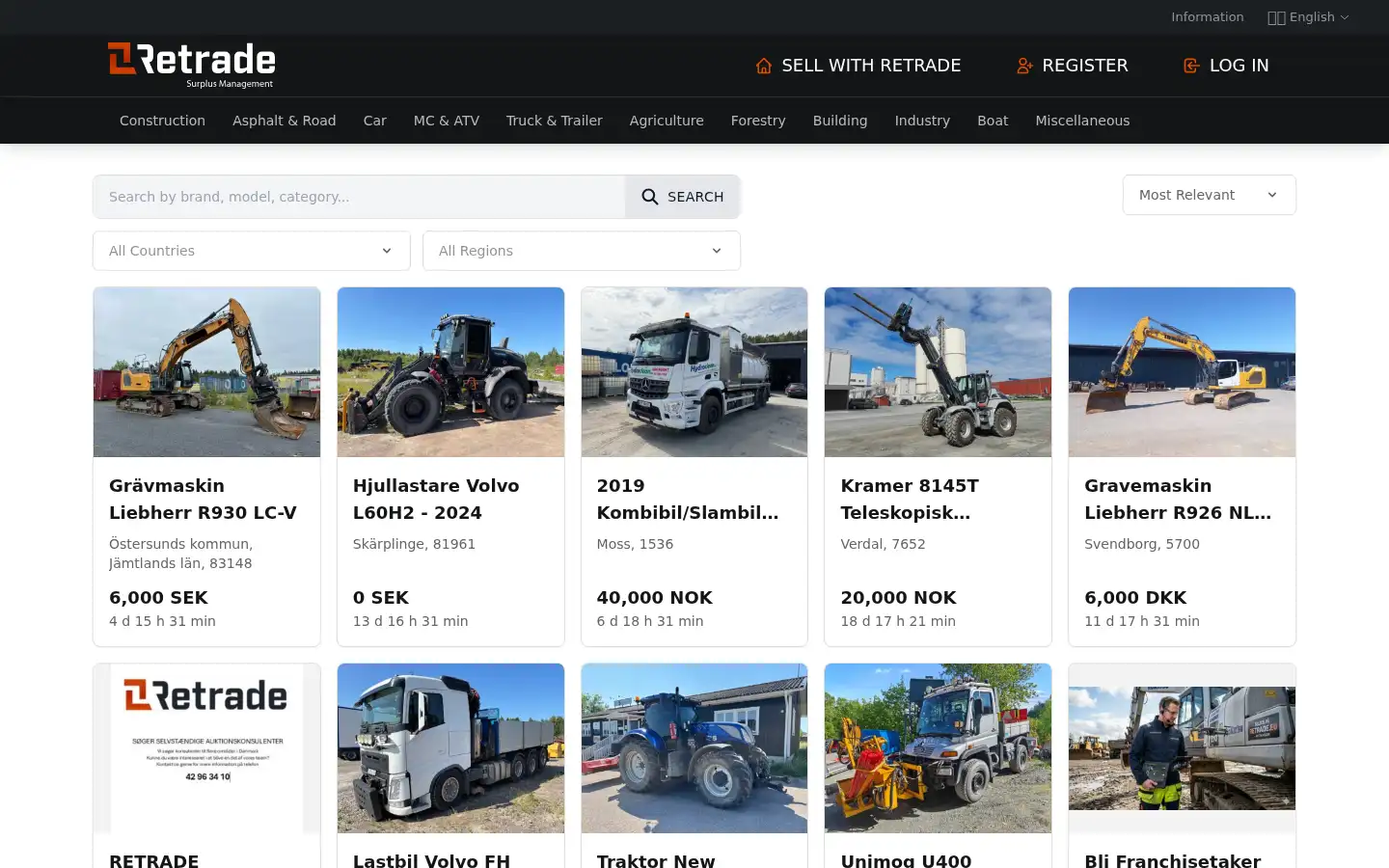
Task: Click the Kramer 8145T Teleskopisk title
Action: pos(910,500)
